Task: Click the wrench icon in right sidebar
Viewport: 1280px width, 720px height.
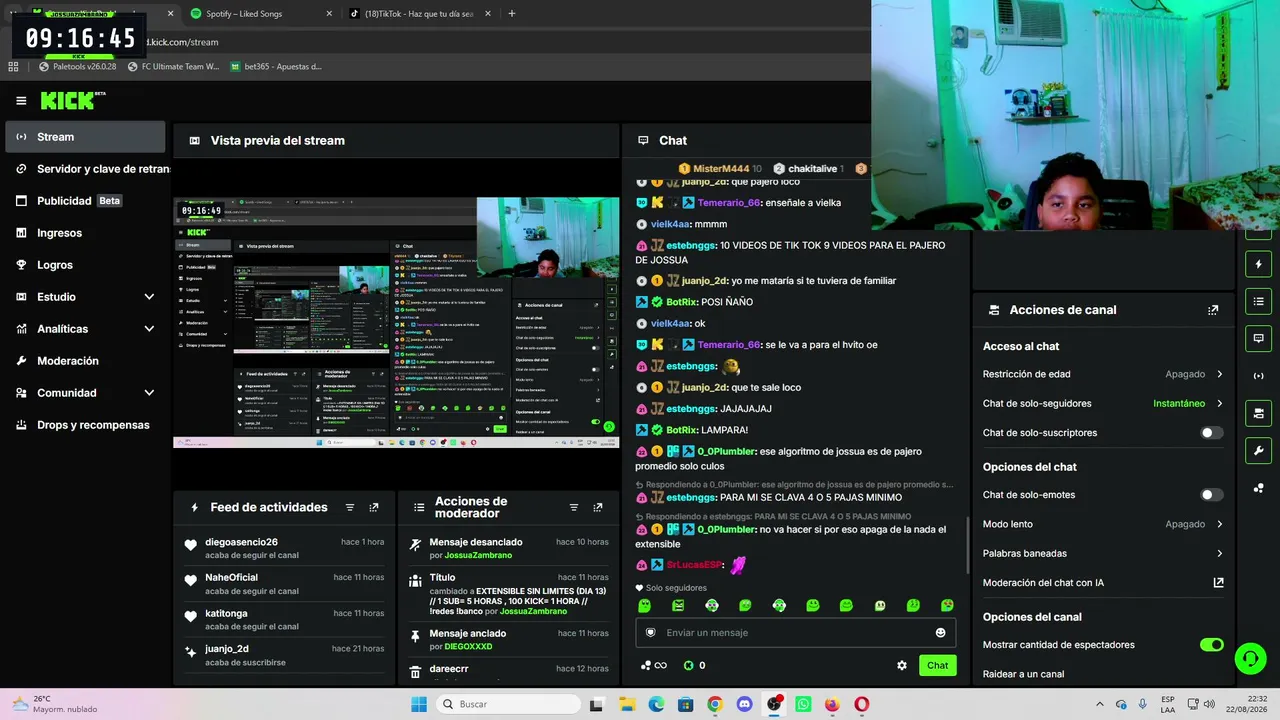Action: (1258, 449)
